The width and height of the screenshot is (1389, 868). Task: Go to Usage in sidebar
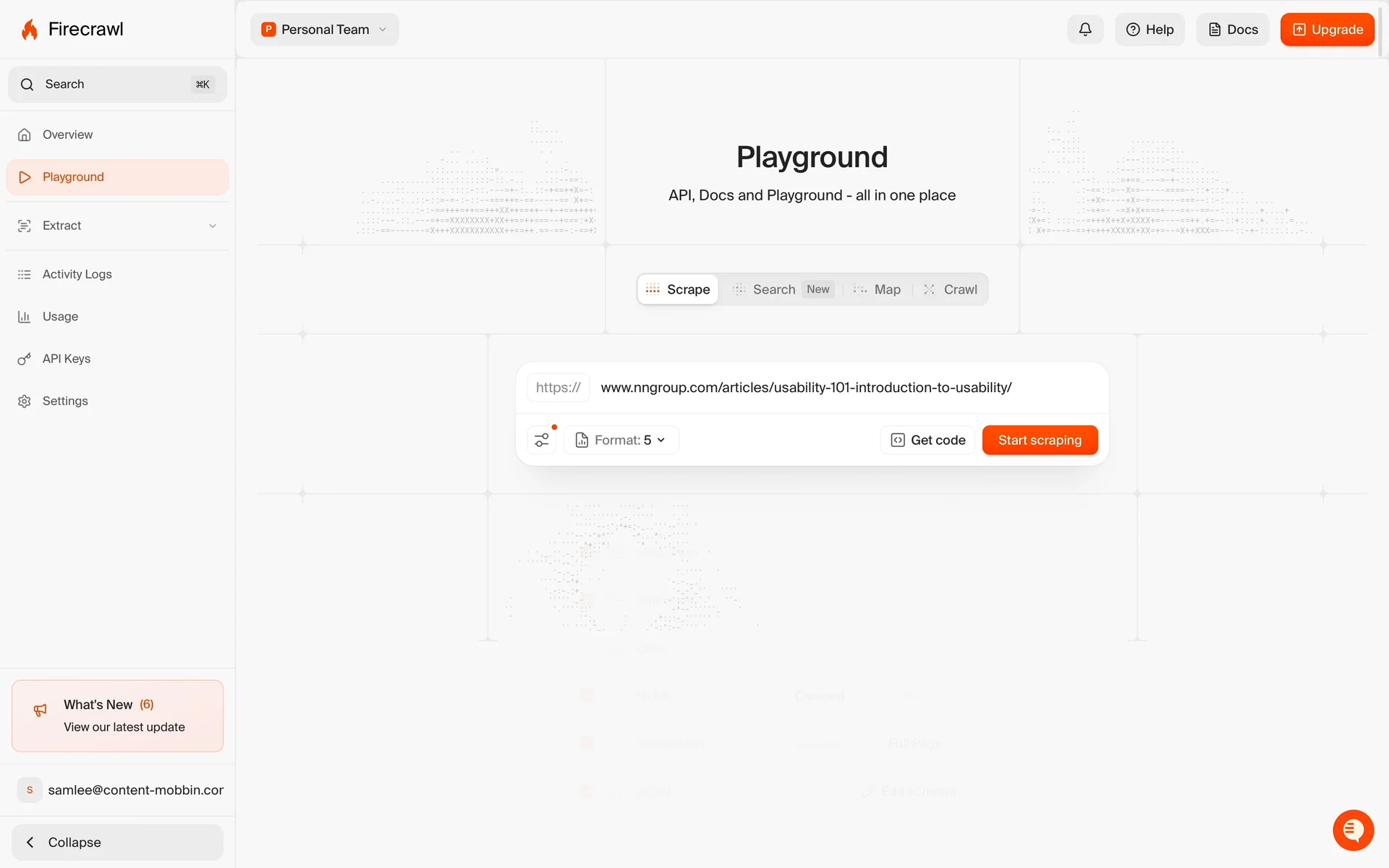pyautogui.click(x=60, y=317)
